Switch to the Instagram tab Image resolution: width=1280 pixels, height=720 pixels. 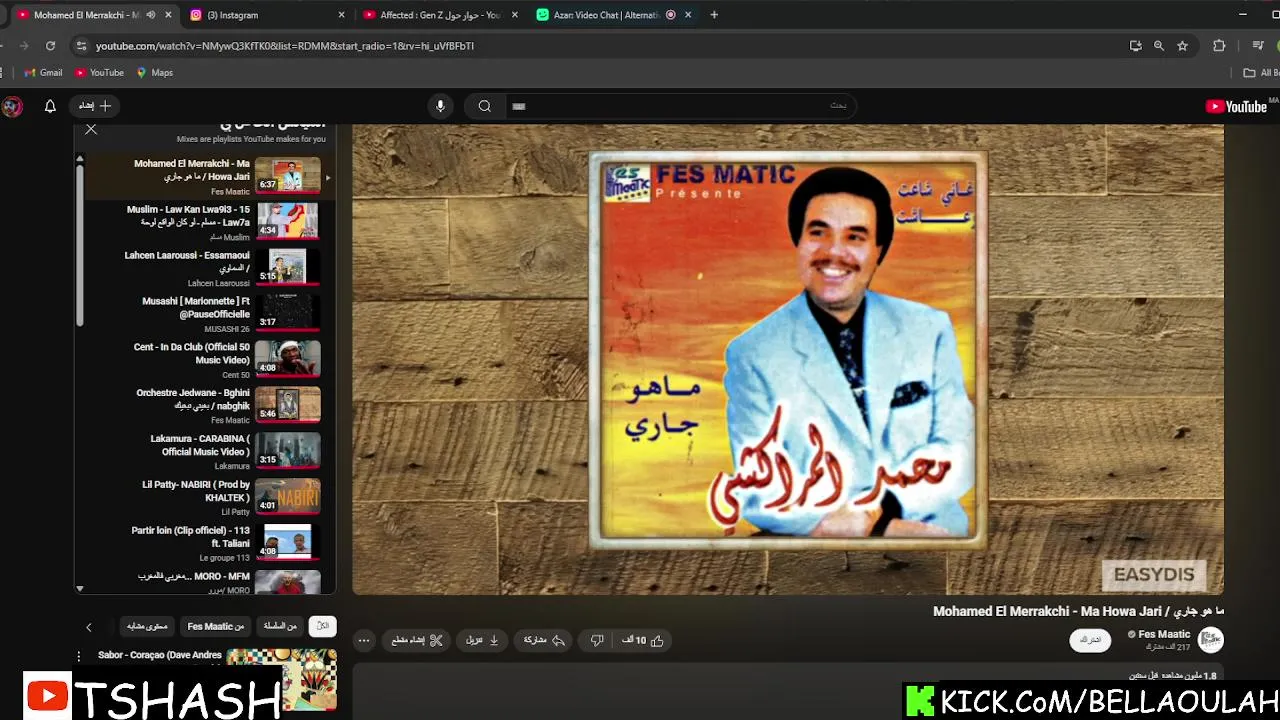[266, 15]
